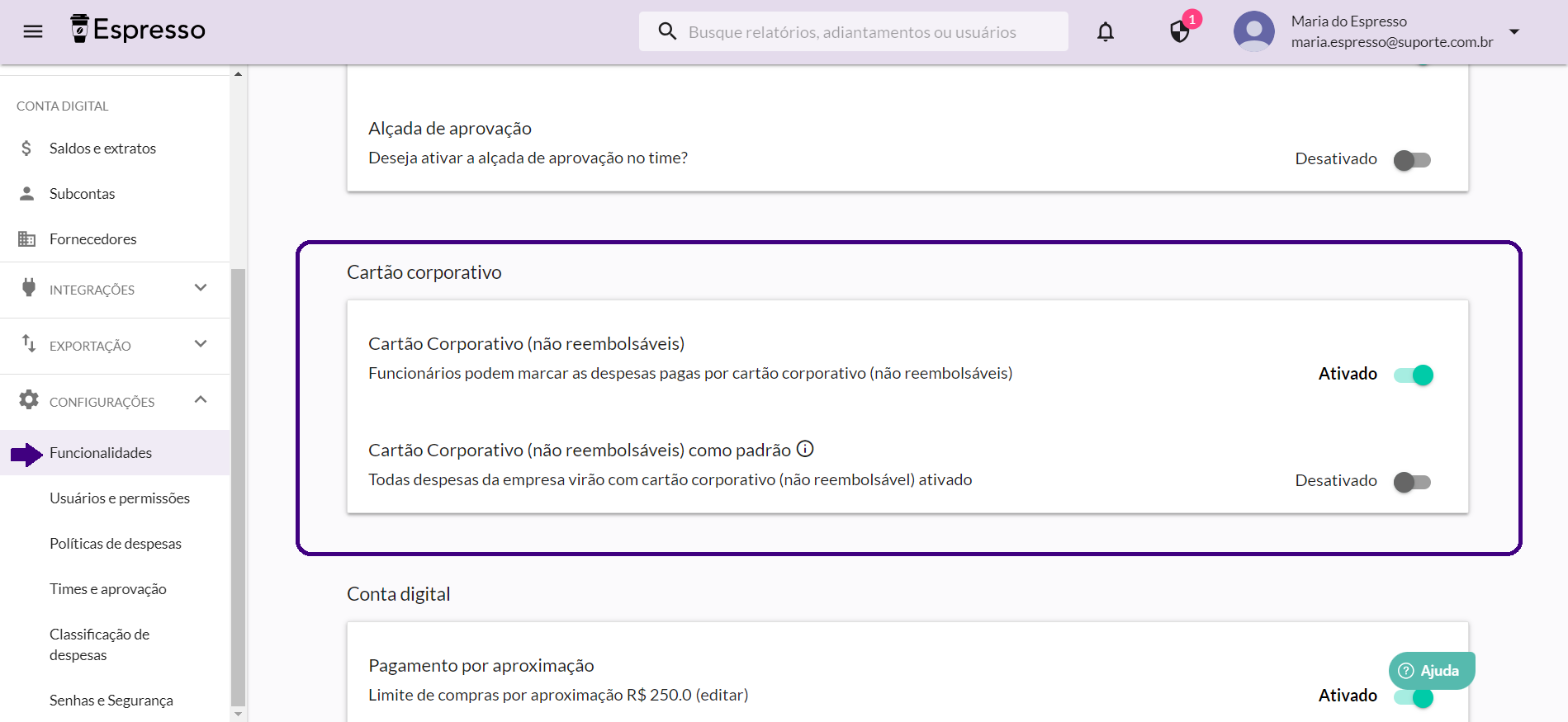Open the shield security alerts icon

tap(1180, 32)
